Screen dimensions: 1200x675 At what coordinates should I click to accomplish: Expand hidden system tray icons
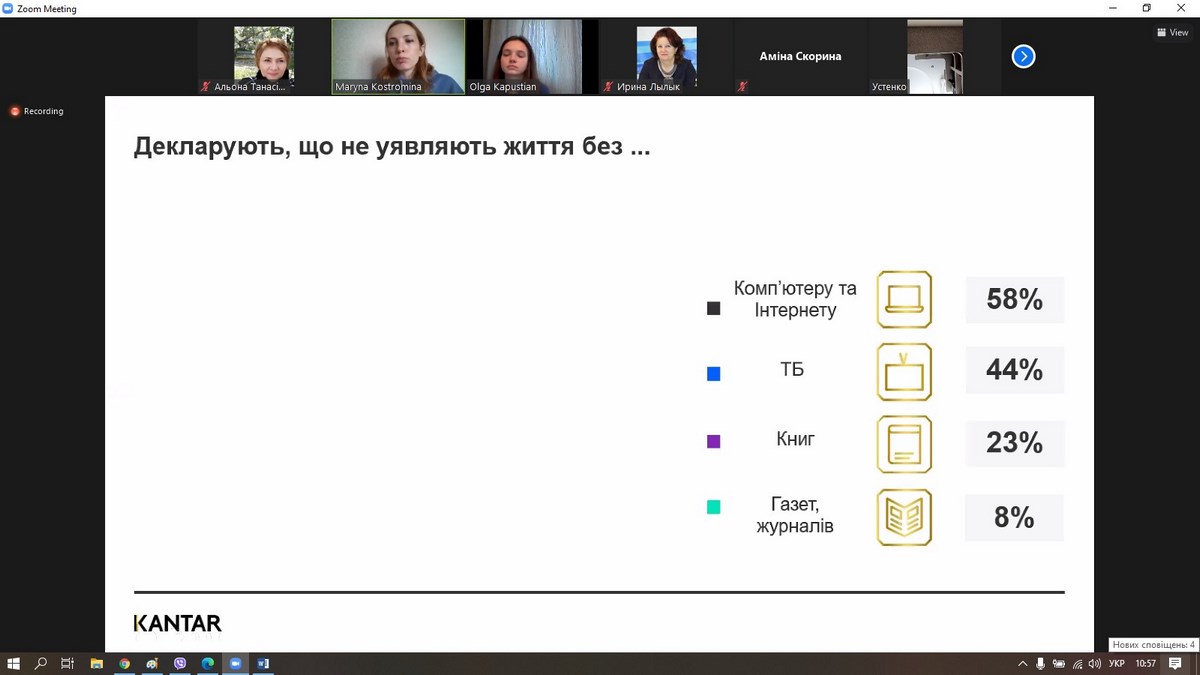1022,663
